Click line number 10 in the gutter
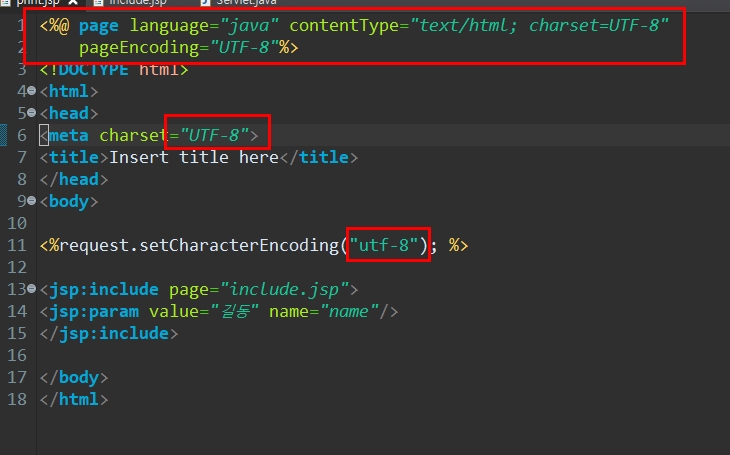The width and height of the screenshot is (730, 455). point(17,223)
